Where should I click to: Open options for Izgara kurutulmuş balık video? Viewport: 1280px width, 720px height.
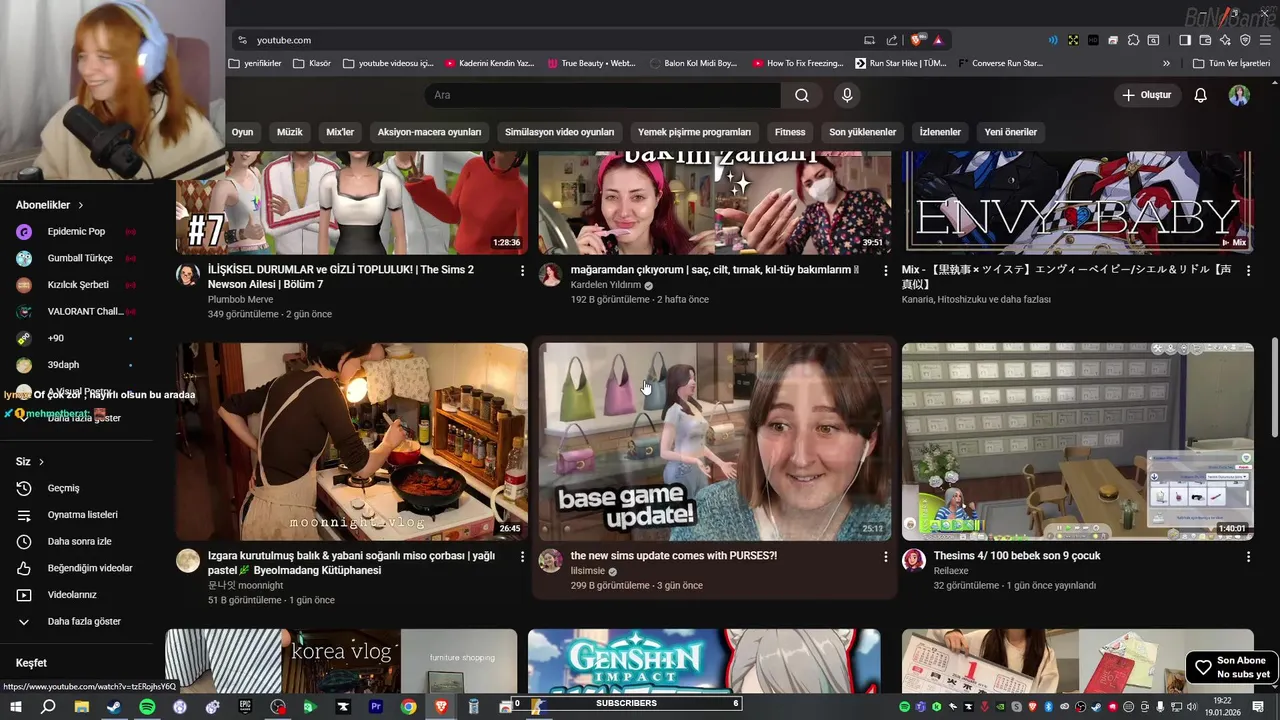tap(522, 556)
